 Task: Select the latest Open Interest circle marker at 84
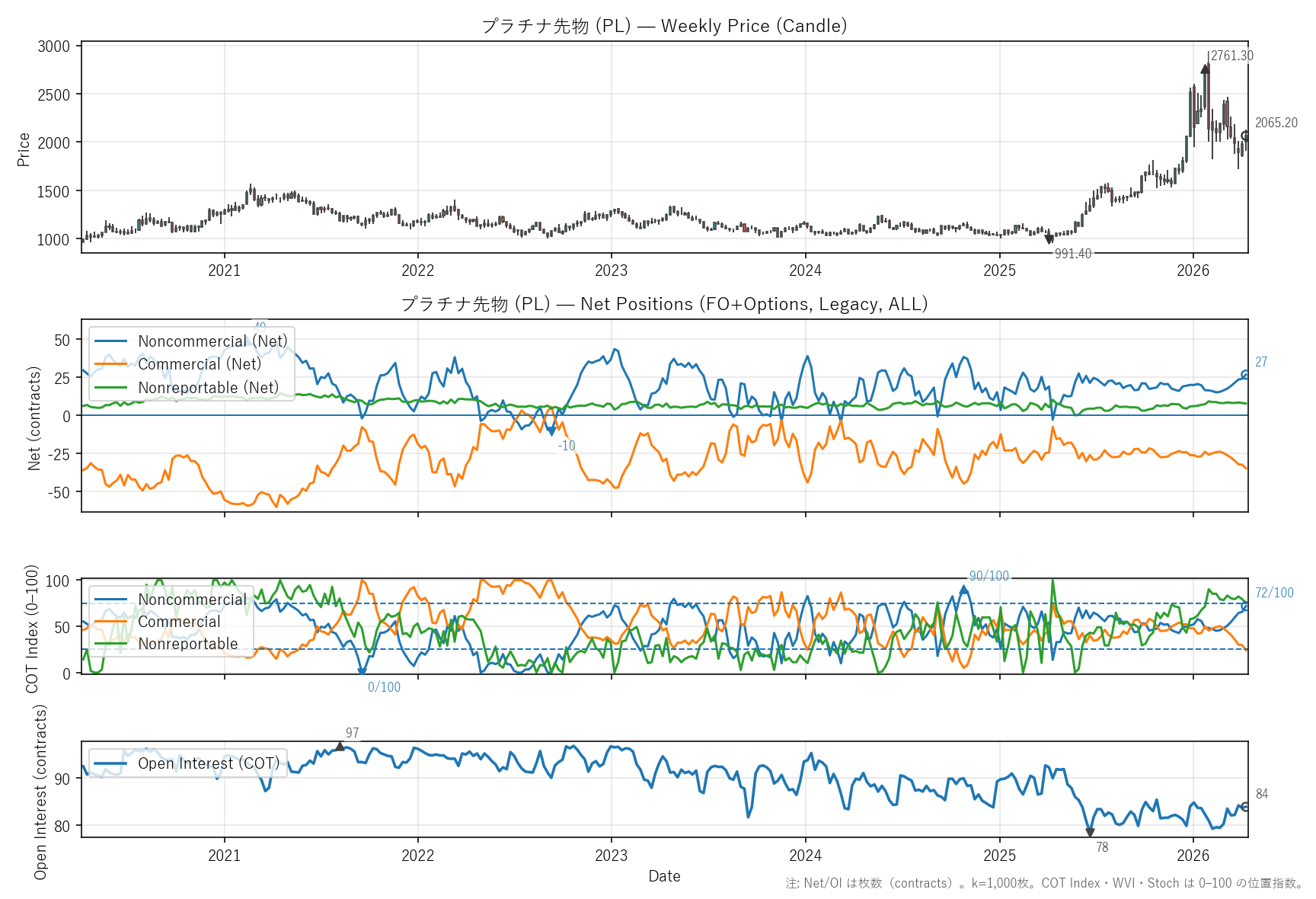point(1245,807)
